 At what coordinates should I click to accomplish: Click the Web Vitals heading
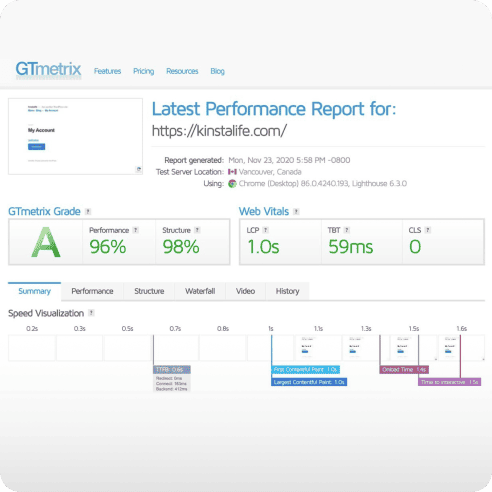coord(264,211)
